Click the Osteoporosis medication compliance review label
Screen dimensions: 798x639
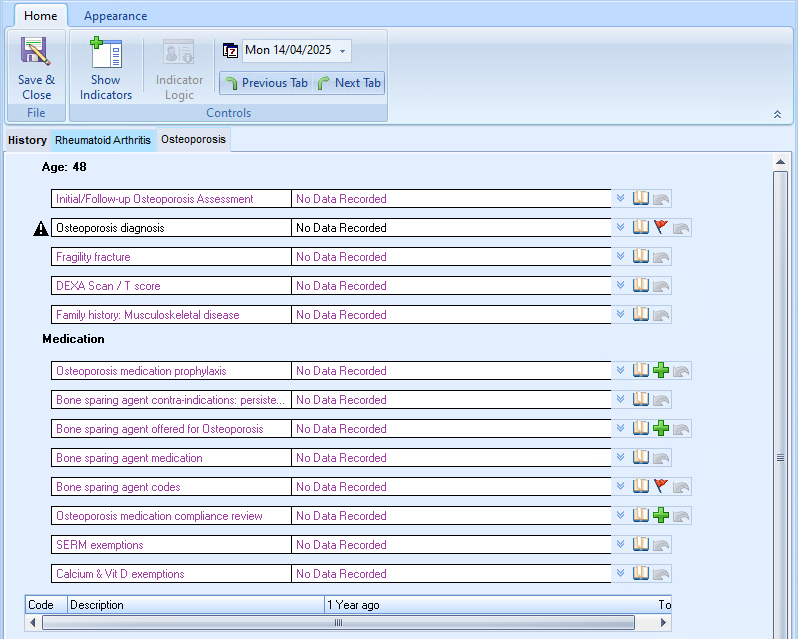[159, 516]
